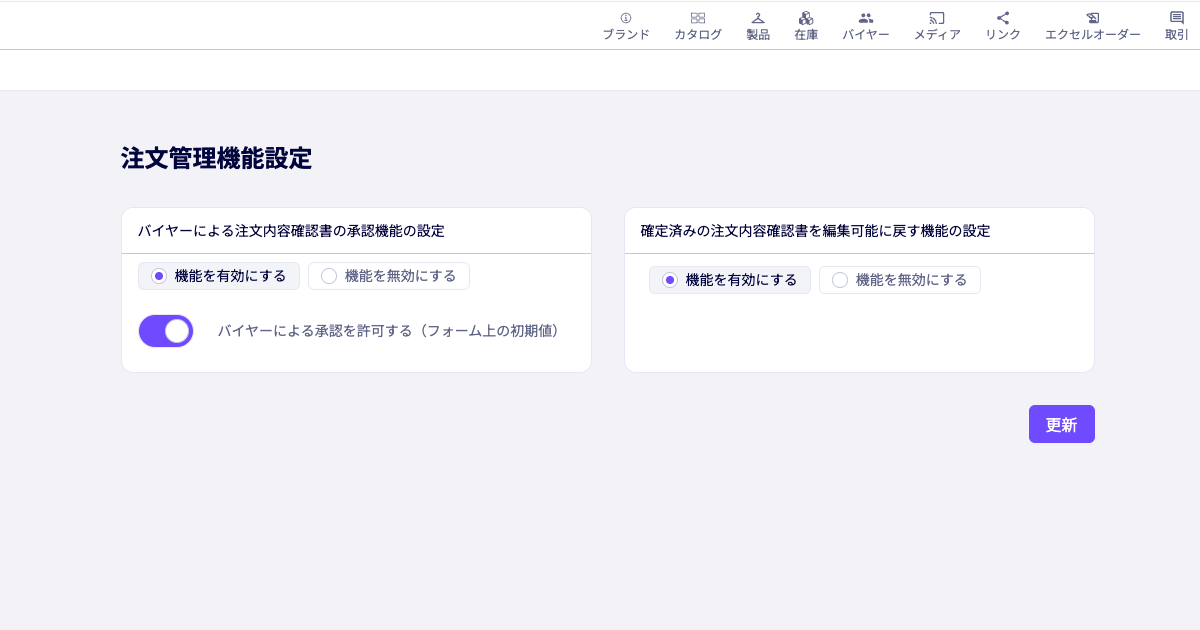1200x630 pixels.
Task: Open the ブランド menu label
Action: [x=626, y=35]
